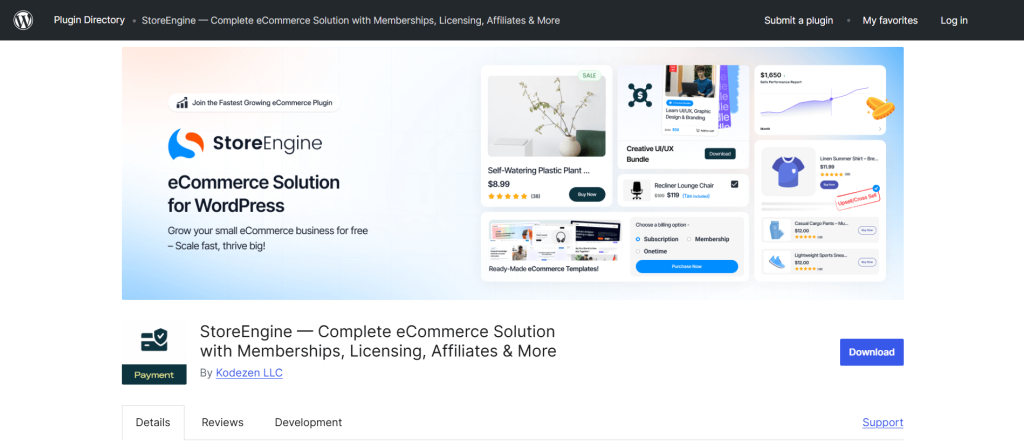The height and width of the screenshot is (445, 1024).
Task: Switch to the Details tab
Action: point(153,422)
